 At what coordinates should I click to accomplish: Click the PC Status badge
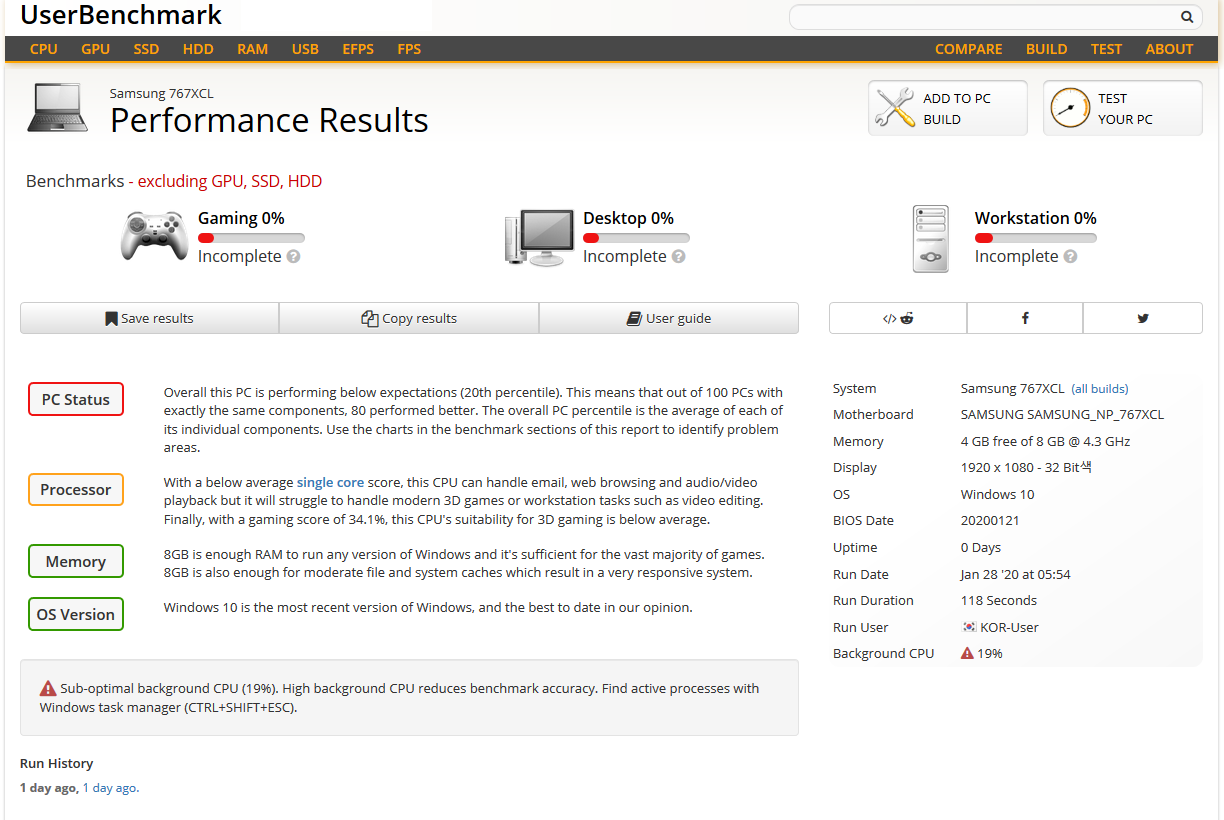coord(76,399)
